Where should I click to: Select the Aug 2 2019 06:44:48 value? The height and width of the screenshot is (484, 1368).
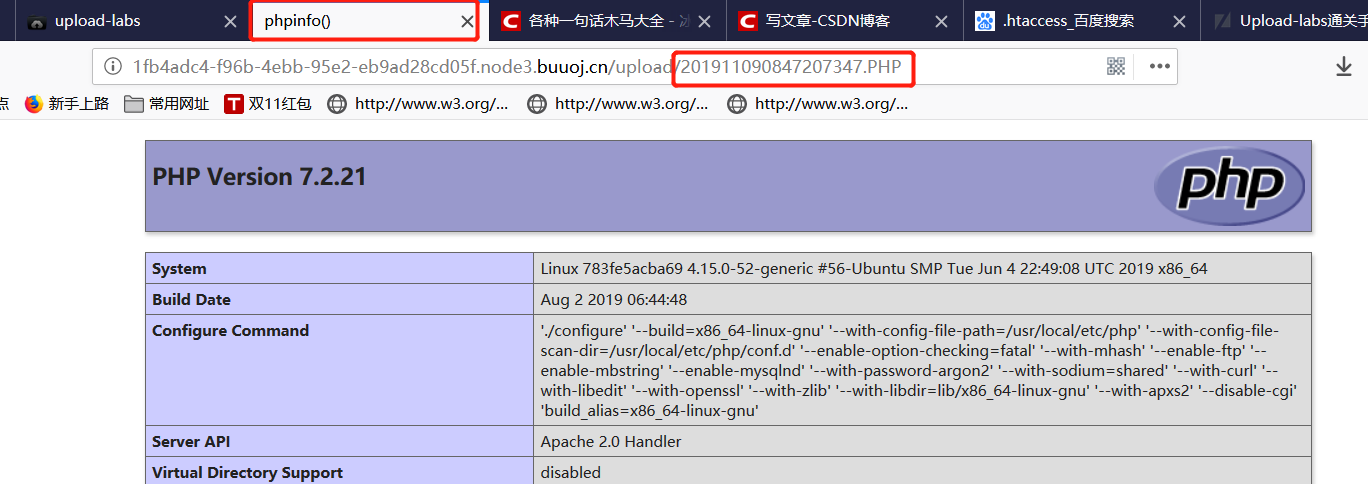coord(614,300)
